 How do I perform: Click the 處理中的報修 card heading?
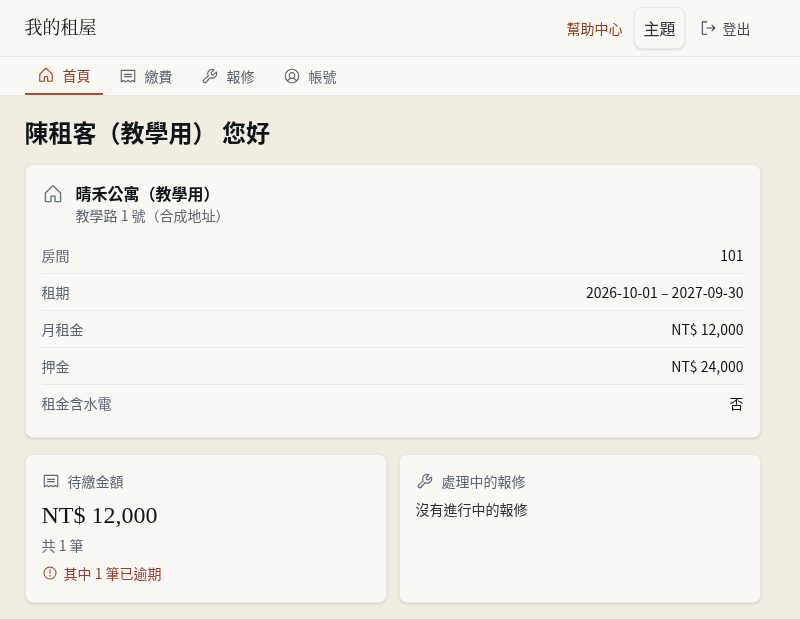tap(483, 482)
